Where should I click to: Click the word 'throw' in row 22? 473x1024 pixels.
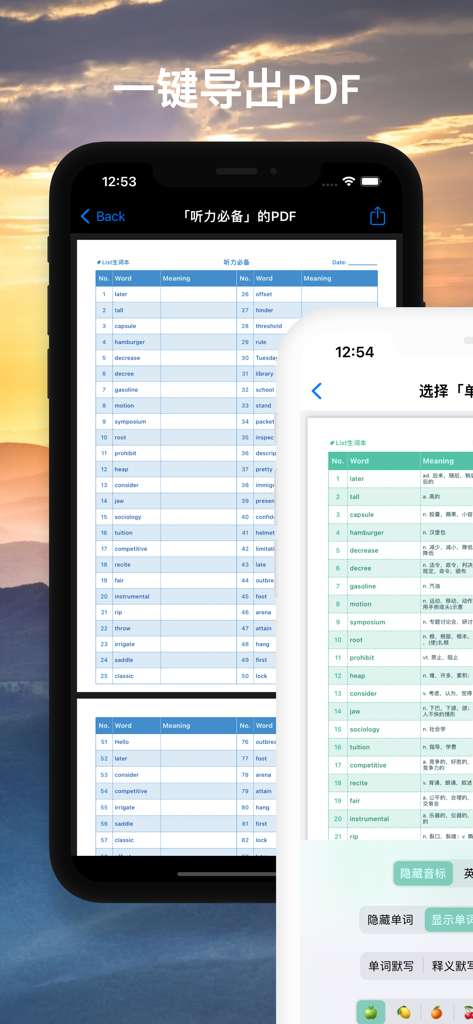[122, 628]
